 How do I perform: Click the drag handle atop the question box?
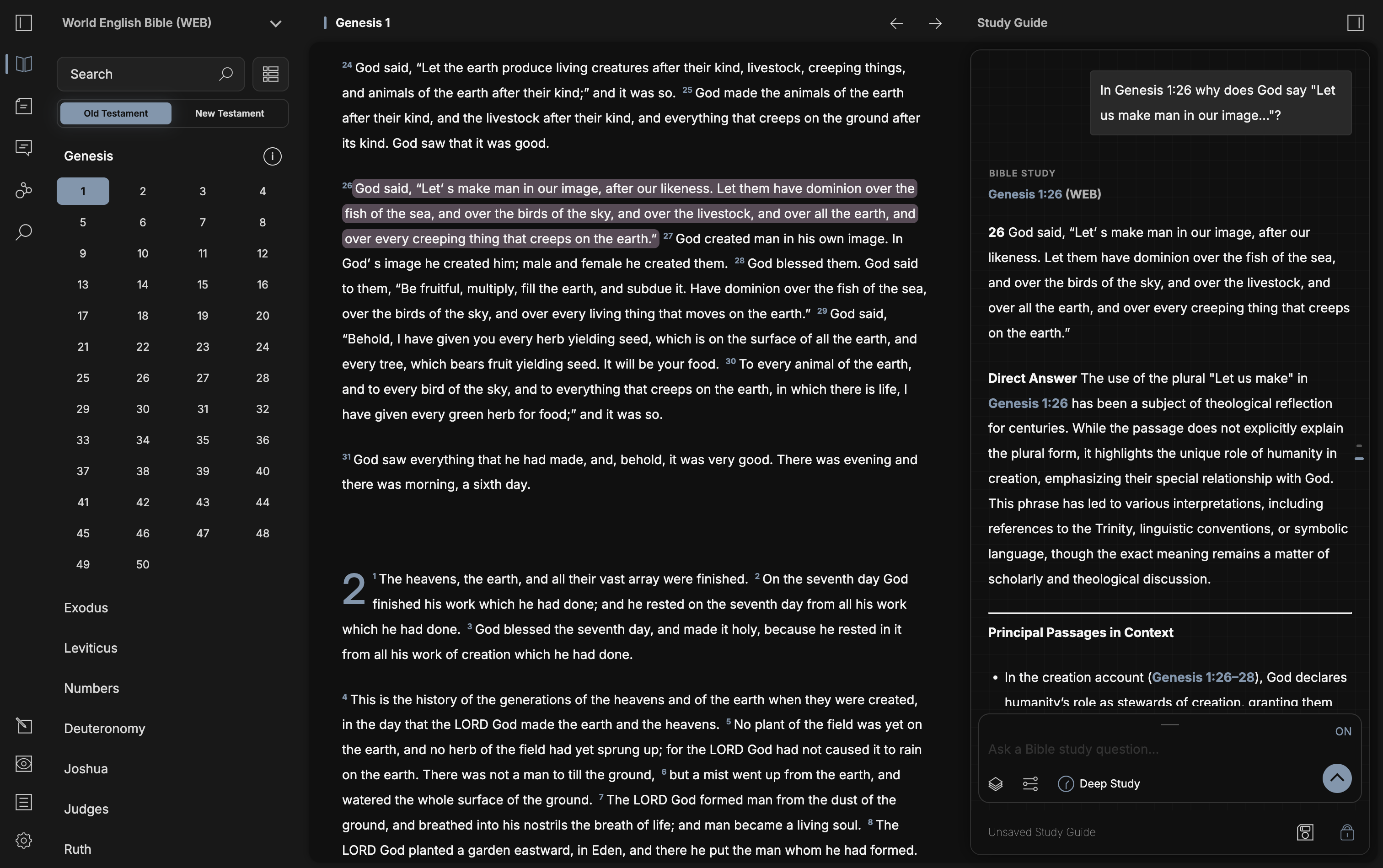click(1169, 724)
